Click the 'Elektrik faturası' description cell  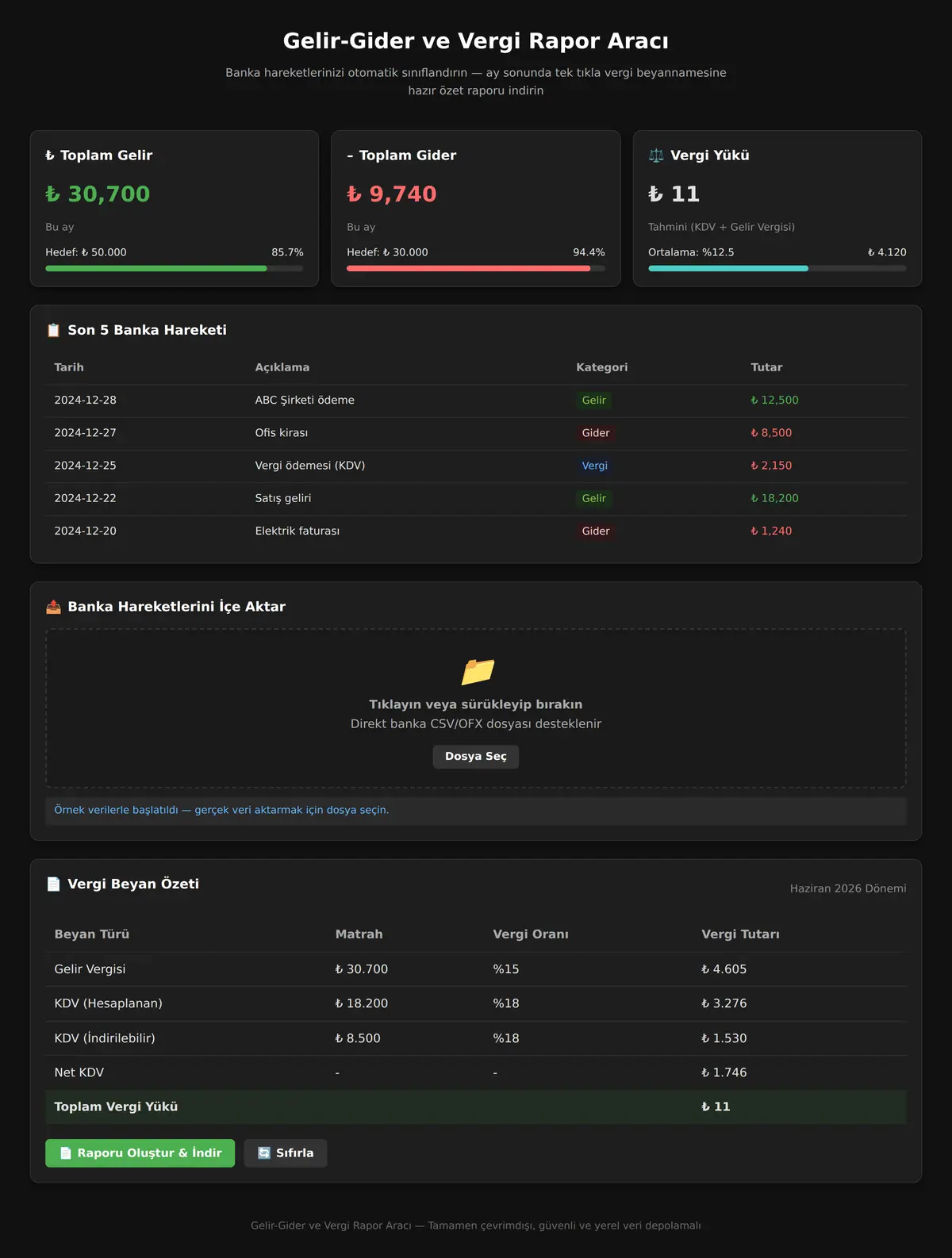pyautogui.click(x=297, y=531)
